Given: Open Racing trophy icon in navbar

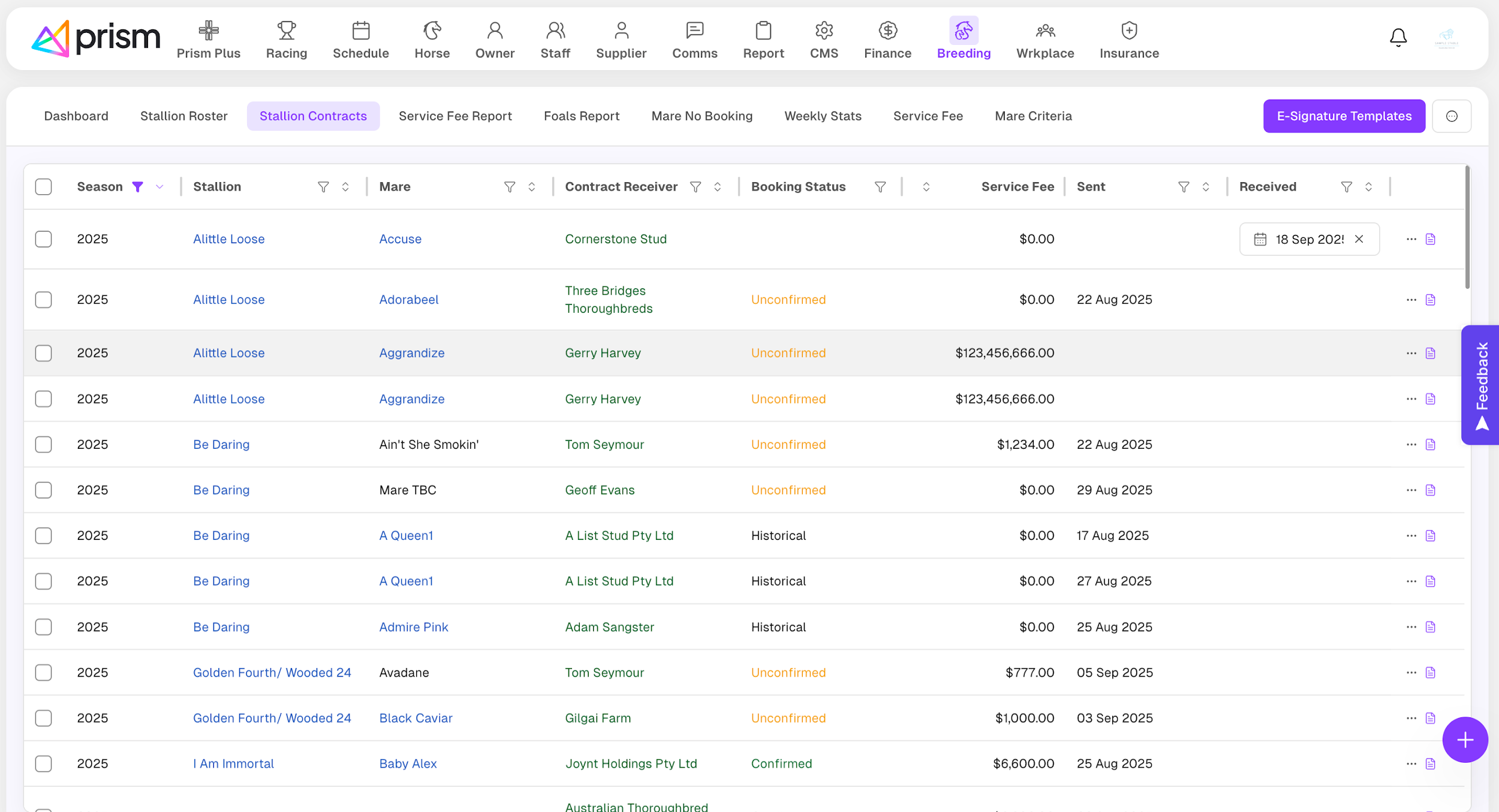Looking at the screenshot, I should pos(286,30).
